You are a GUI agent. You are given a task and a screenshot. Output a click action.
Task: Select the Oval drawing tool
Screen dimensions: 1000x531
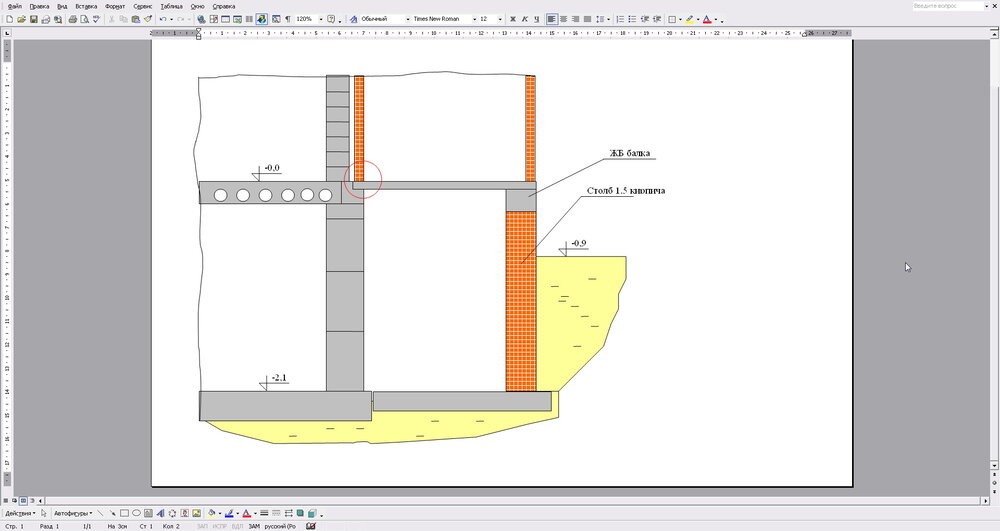pyautogui.click(x=136, y=513)
